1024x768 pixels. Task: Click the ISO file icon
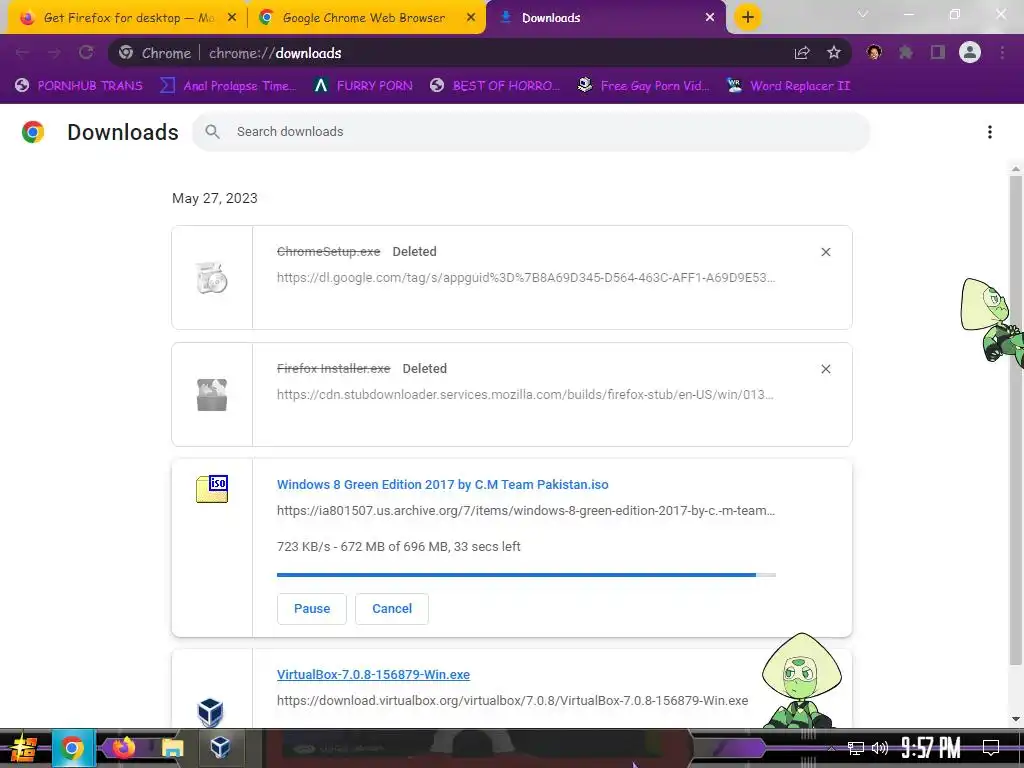[212, 488]
